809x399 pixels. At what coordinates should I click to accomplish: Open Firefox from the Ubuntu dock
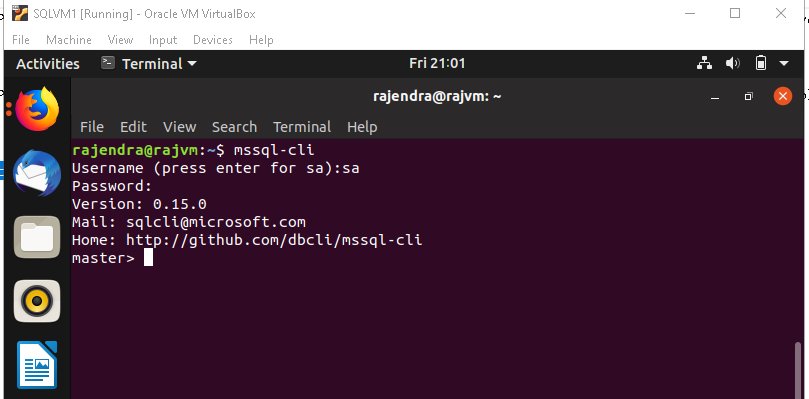click(37, 109)
